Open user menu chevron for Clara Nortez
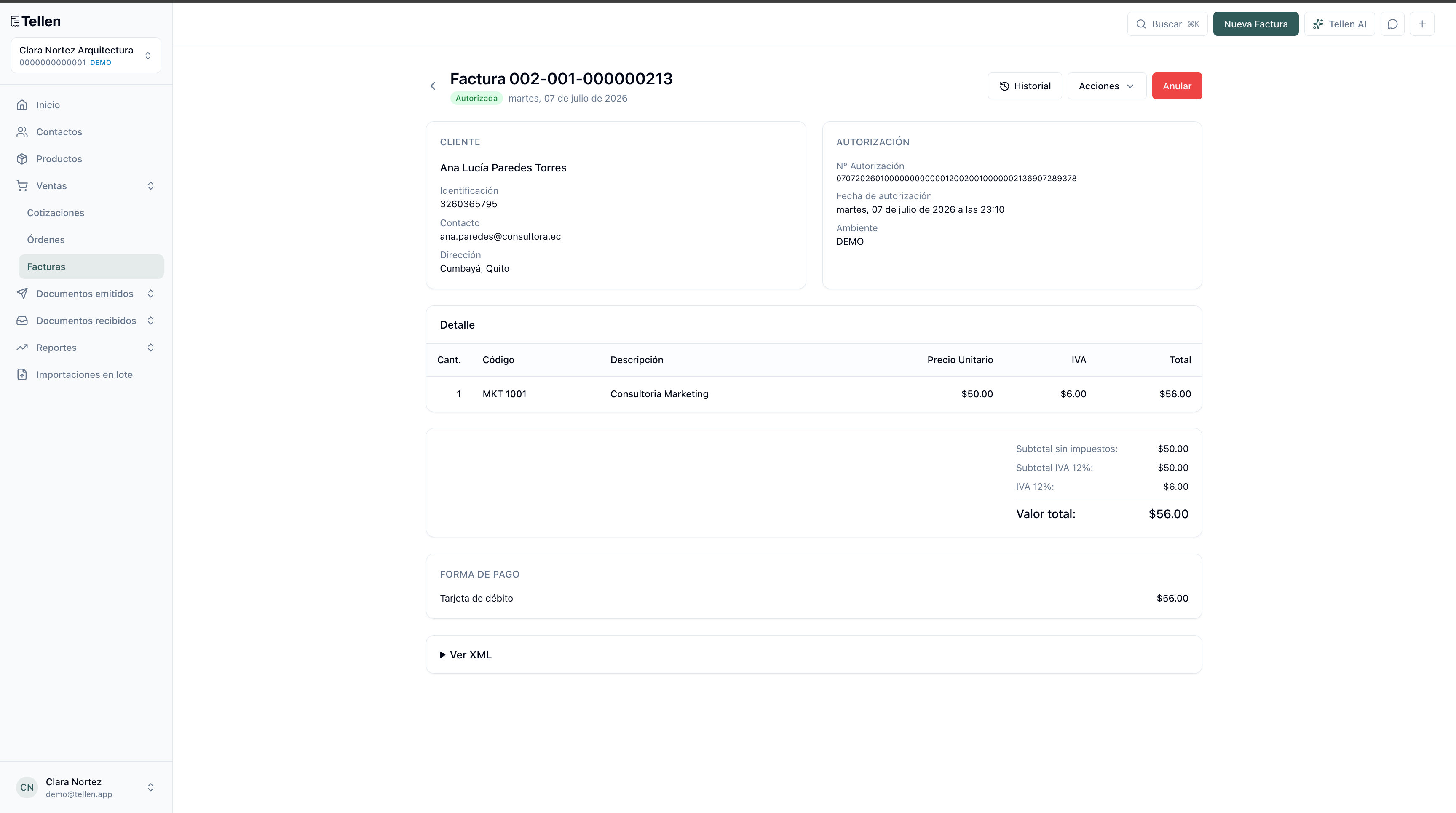 pos(151,788)
